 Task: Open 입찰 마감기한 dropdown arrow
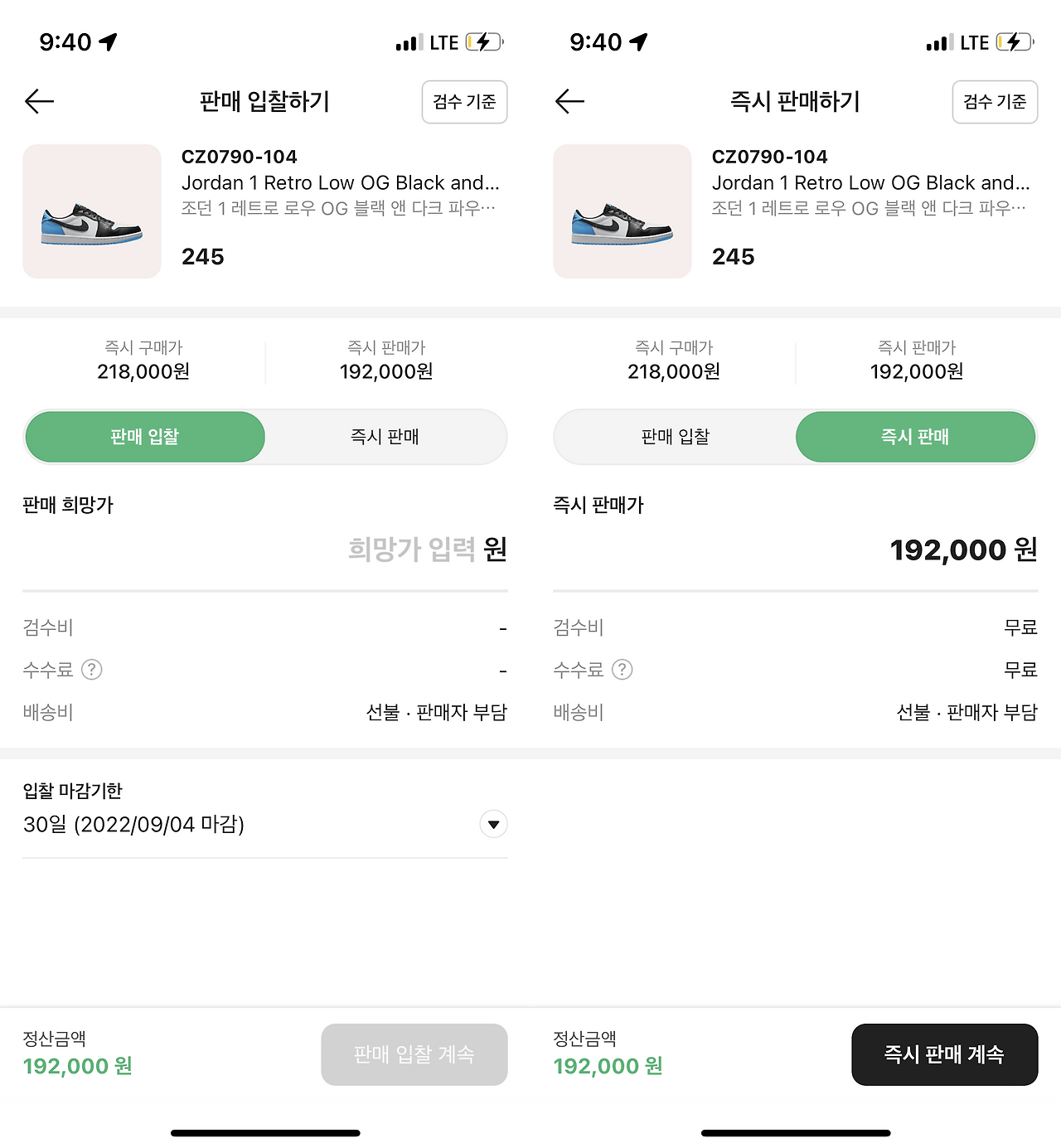494,824
